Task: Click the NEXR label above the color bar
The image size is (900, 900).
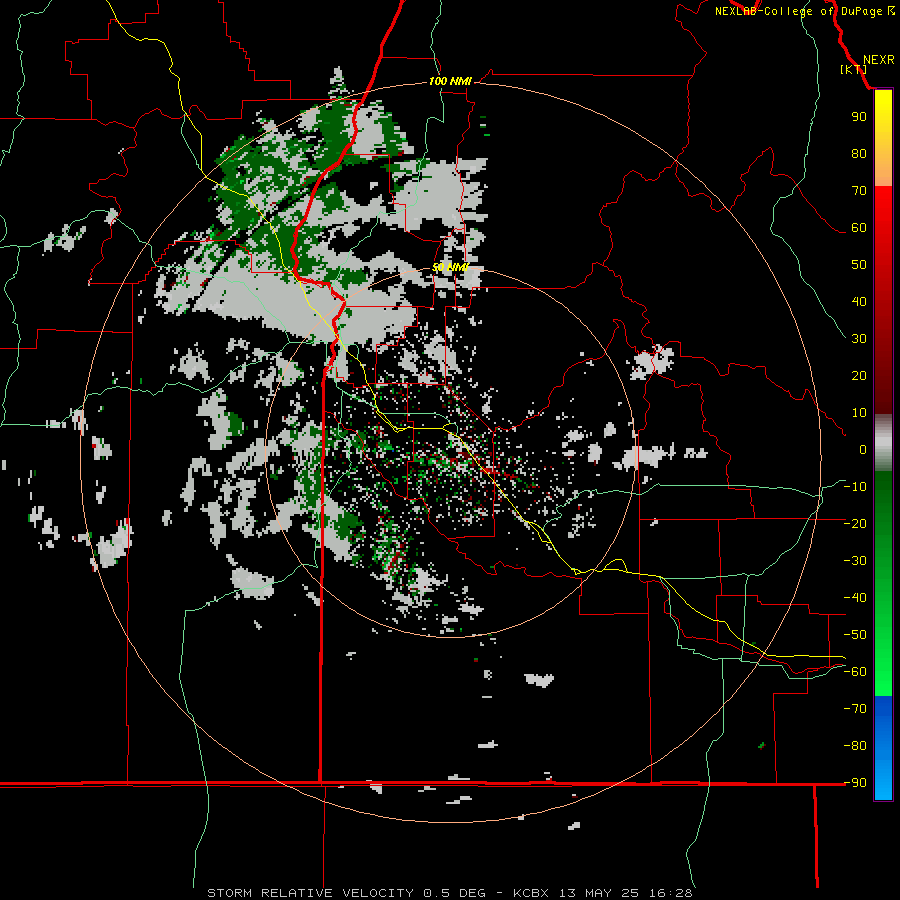Action: pos(879,60)
